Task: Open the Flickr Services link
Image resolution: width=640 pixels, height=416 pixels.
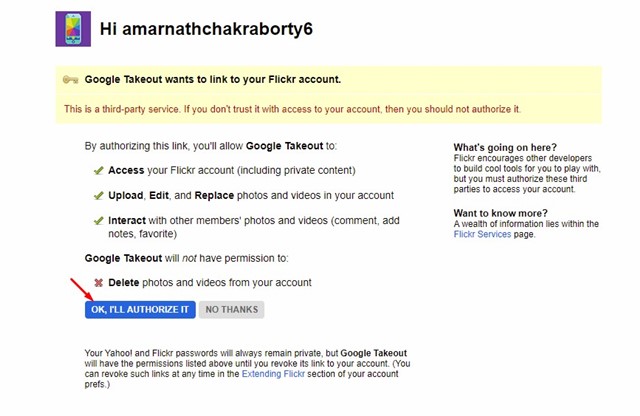Action: click(x=482, y=234)
